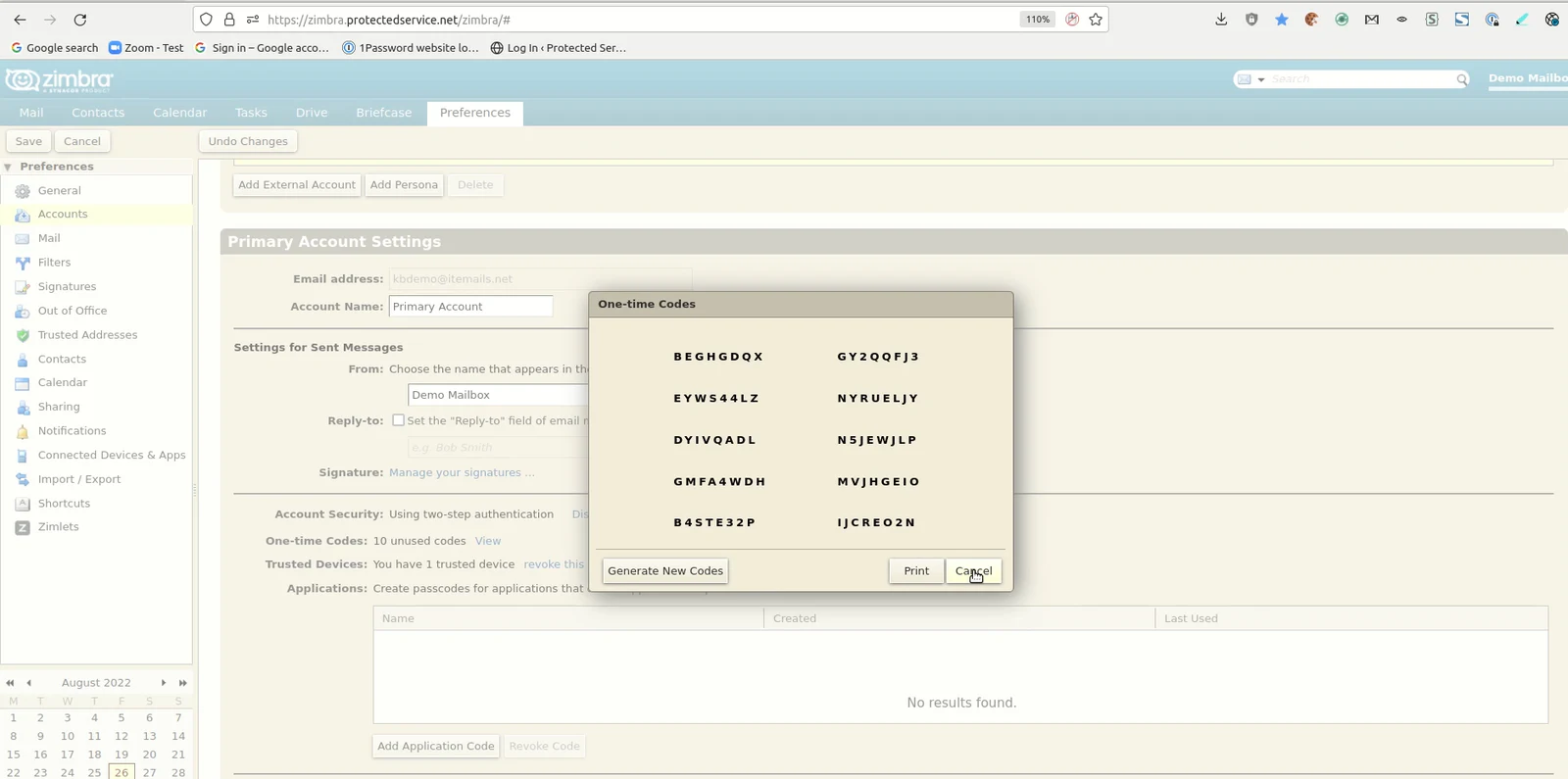Open the Demo Mailbox account menu
The width and height of the screenshot is (1568, 779).
click(x=1528, y=78)
